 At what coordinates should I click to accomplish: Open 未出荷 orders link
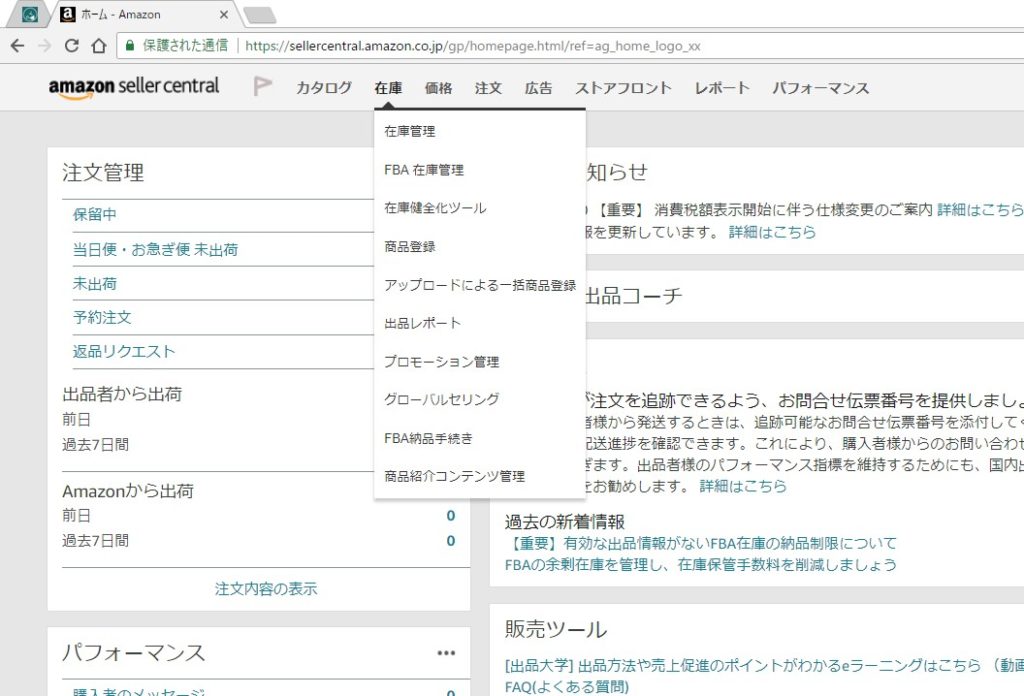[95, 283]
